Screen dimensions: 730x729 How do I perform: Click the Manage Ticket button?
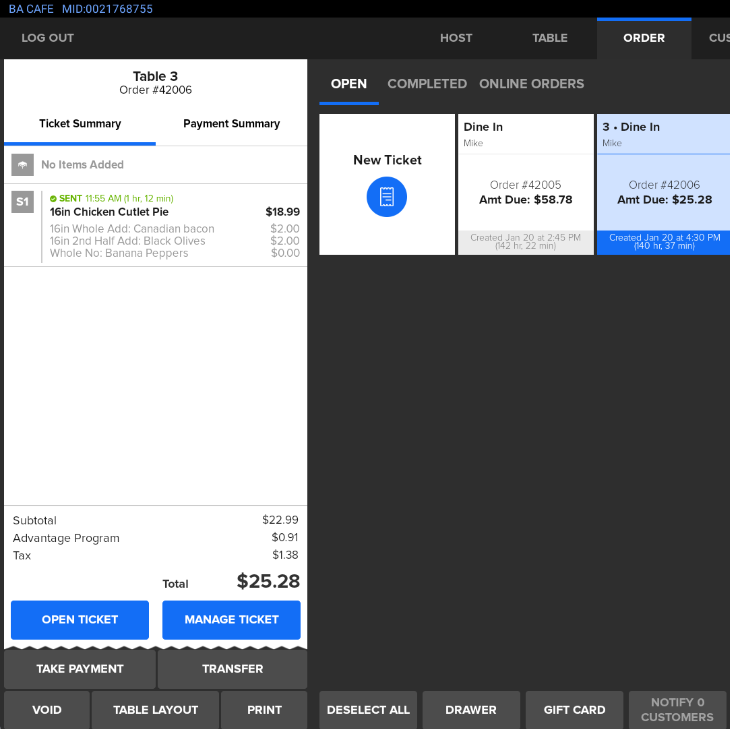pyautogui.click(x=231, y=620)
